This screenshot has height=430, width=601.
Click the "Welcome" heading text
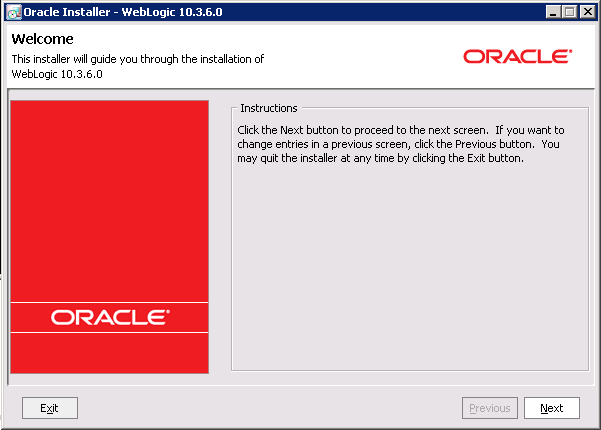pos(42,39)
